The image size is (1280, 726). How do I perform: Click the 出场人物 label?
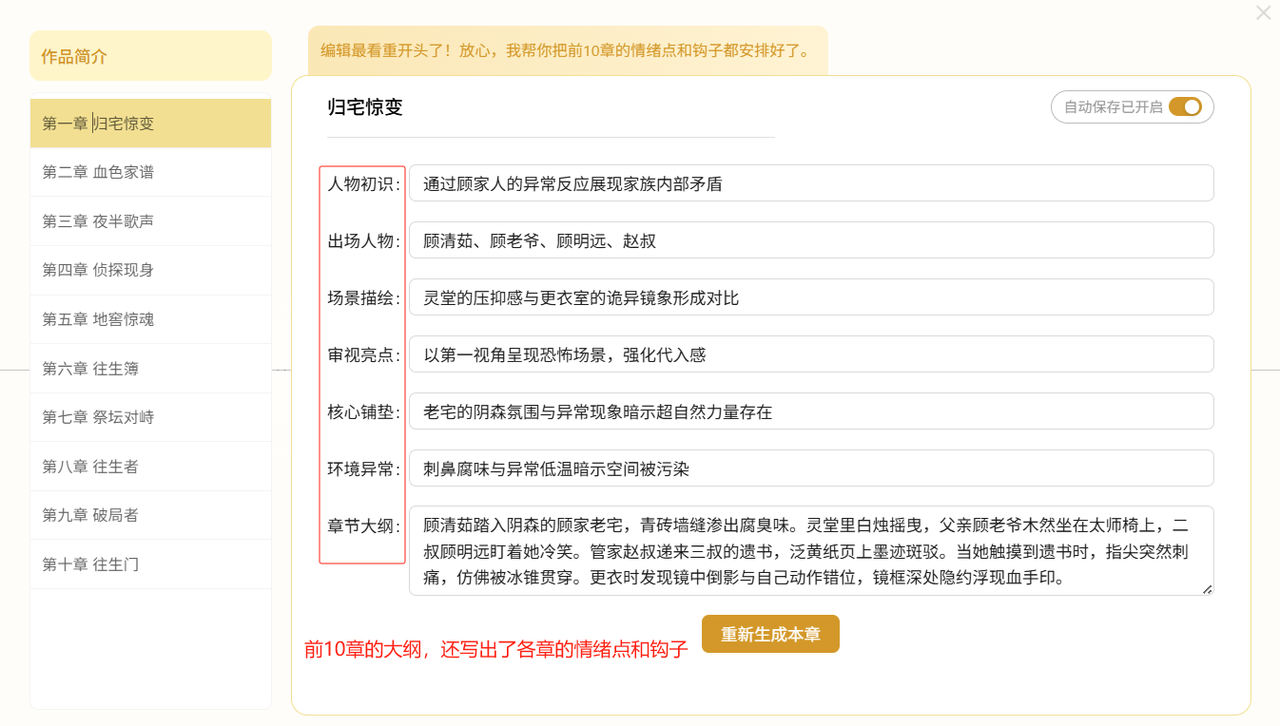[364, 241]
